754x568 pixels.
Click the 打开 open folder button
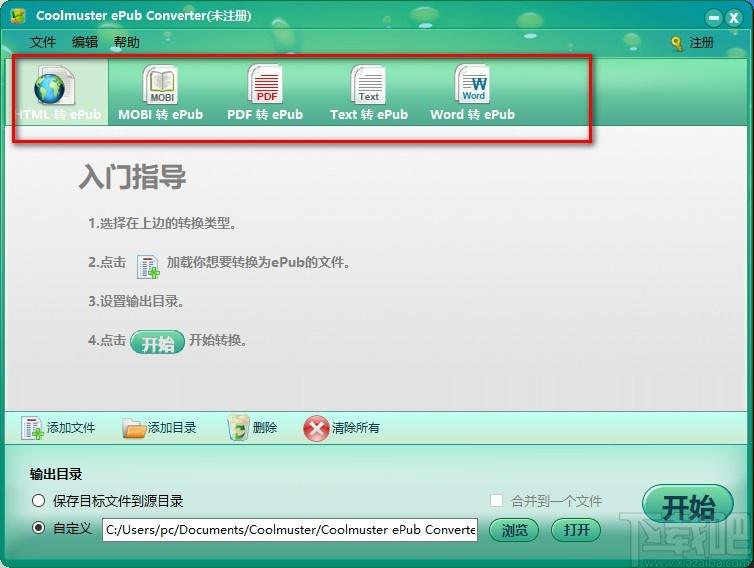[576, 530]
